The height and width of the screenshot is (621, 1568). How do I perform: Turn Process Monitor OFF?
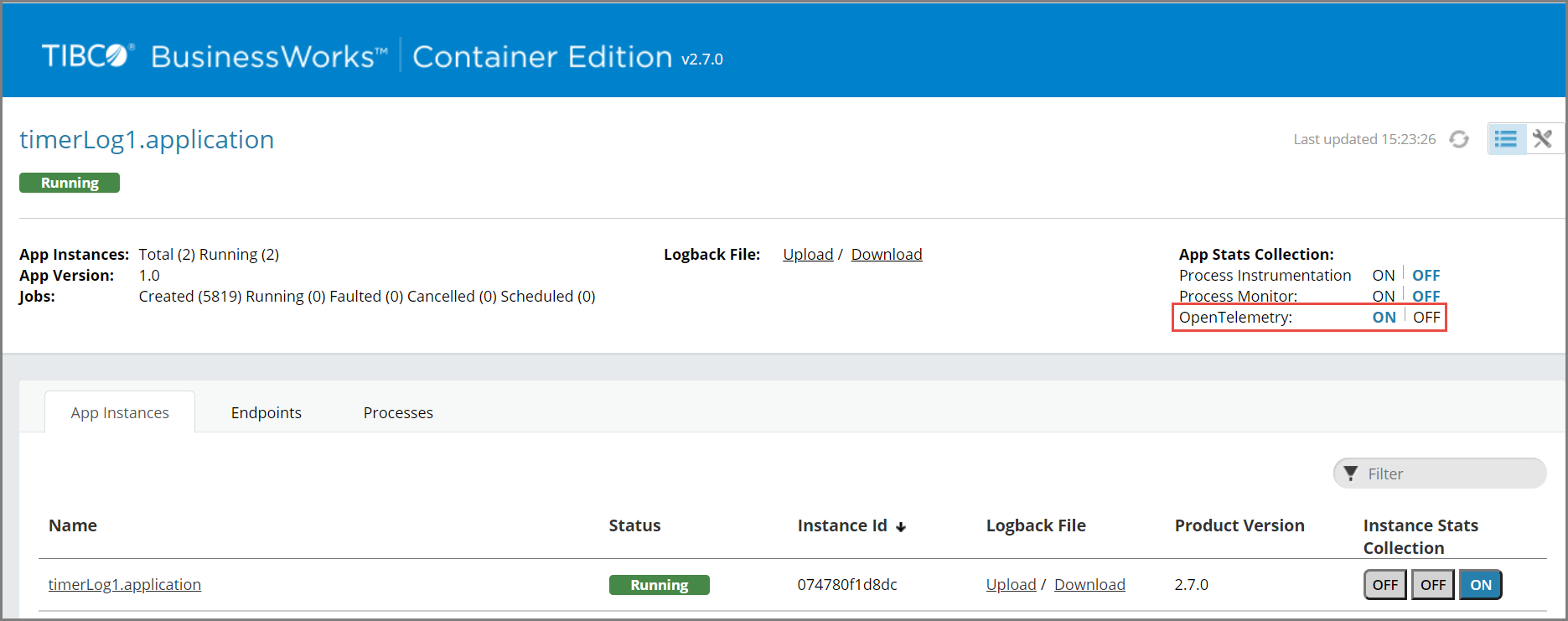point(1426,296)
